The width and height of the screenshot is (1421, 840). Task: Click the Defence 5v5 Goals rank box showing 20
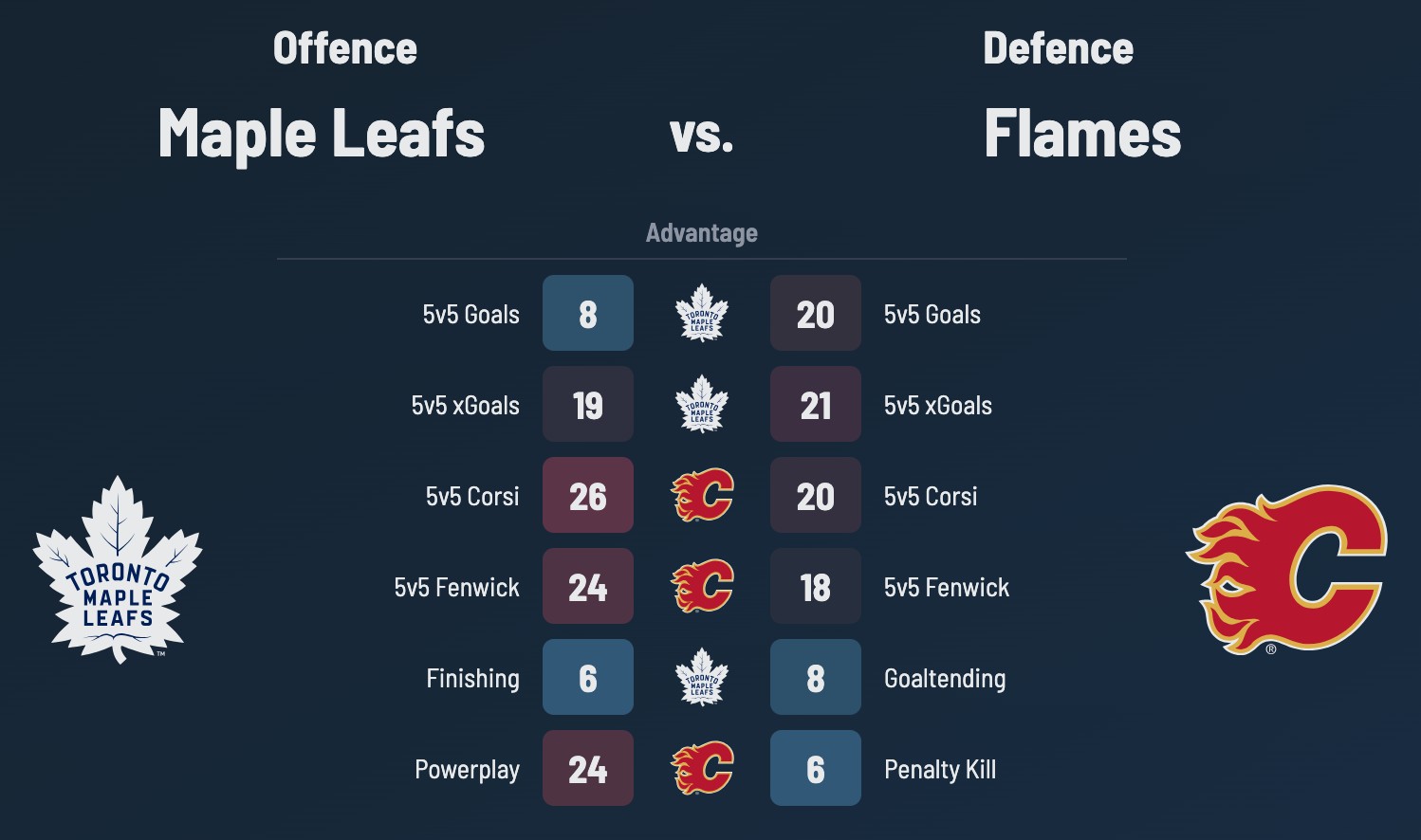point(816,313)
